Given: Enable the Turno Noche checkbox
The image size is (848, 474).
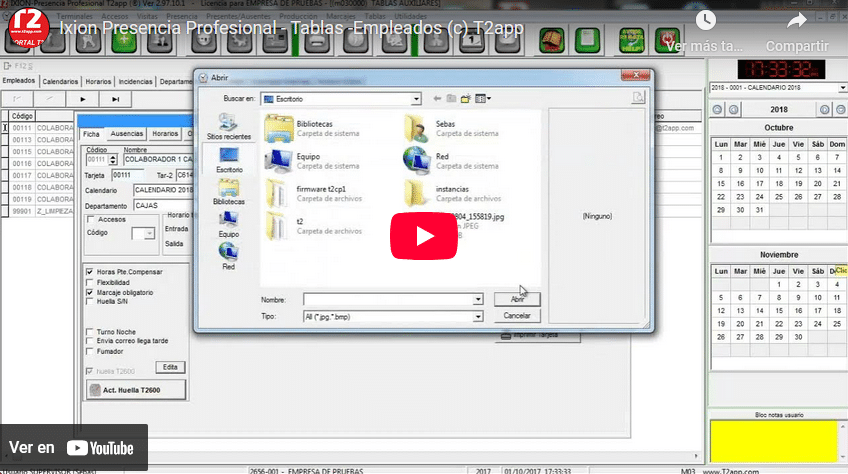Looking at the screenshot, I should coord(90,332).
